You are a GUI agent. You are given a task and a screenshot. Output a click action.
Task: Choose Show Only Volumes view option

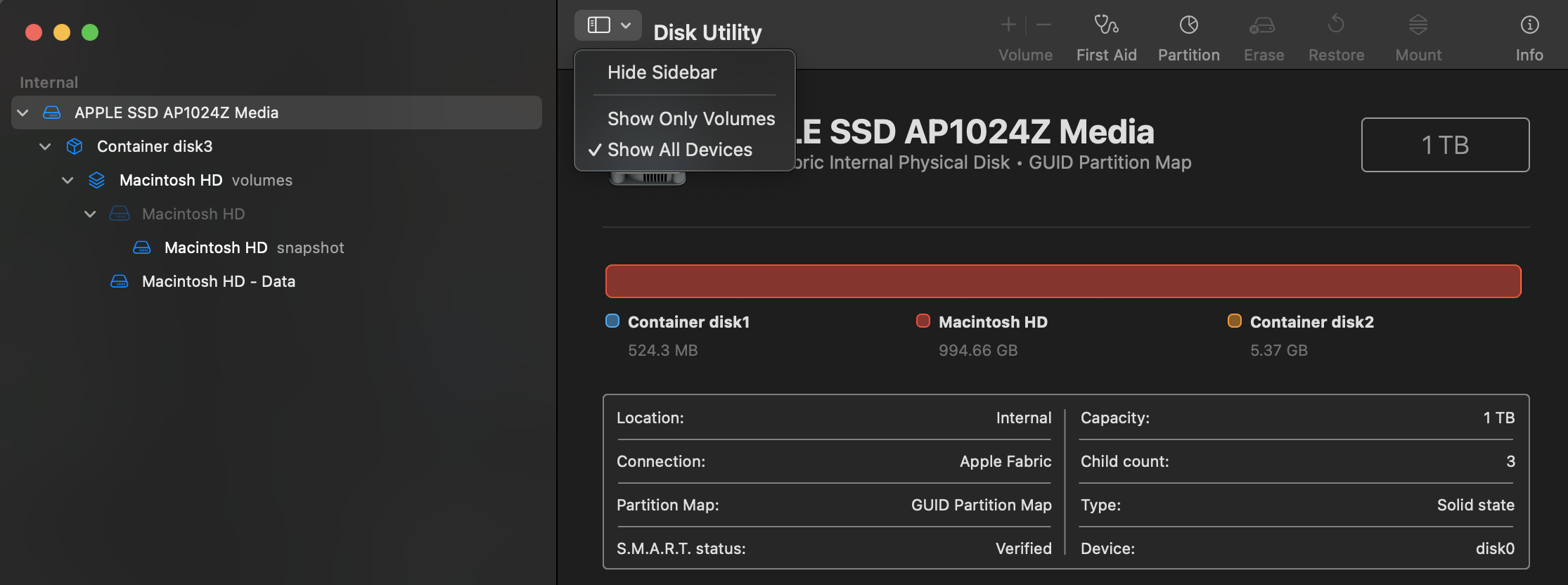tap(690, 119)
